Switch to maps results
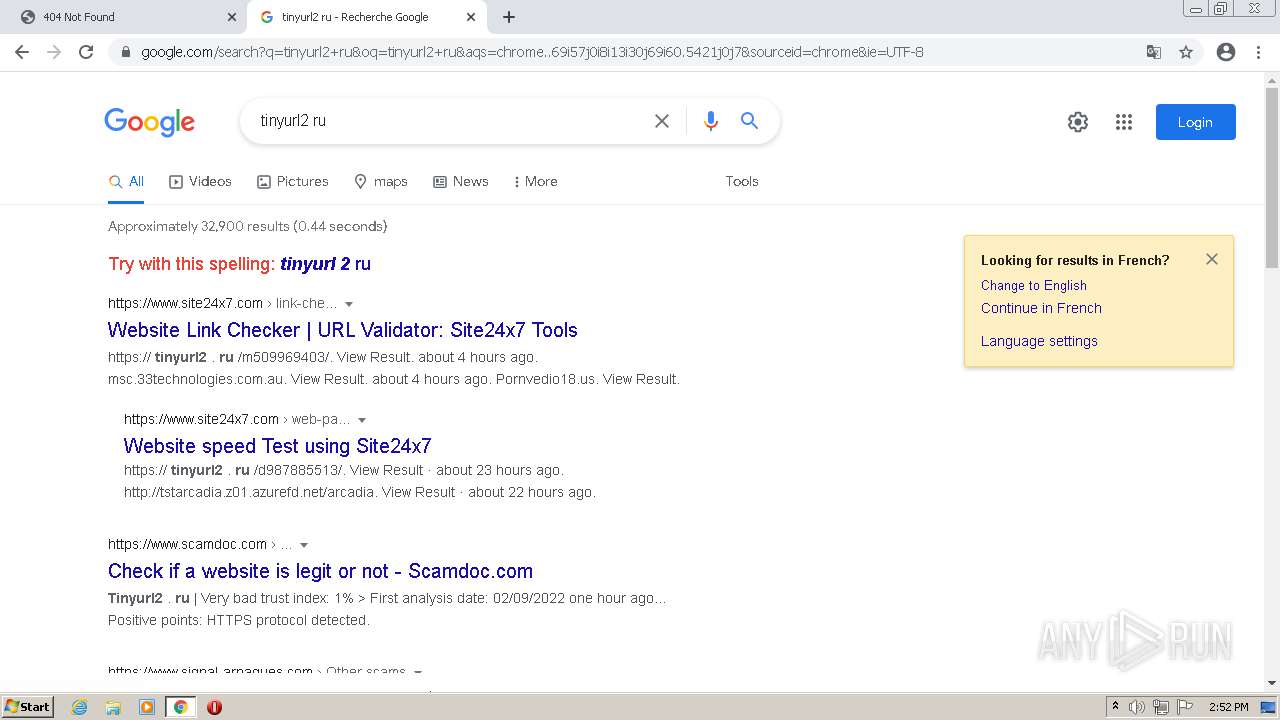 coord(381,182)
